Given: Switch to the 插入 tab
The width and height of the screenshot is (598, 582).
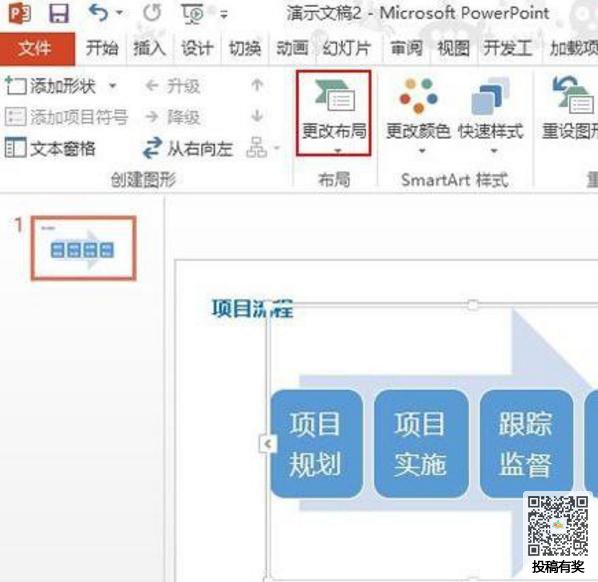Looking at the screenshot, I should tap(149, 48).
